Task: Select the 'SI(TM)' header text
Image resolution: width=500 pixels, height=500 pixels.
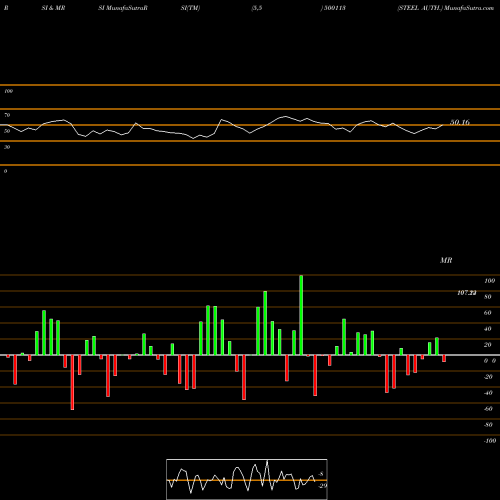Action: coord(190,8)
